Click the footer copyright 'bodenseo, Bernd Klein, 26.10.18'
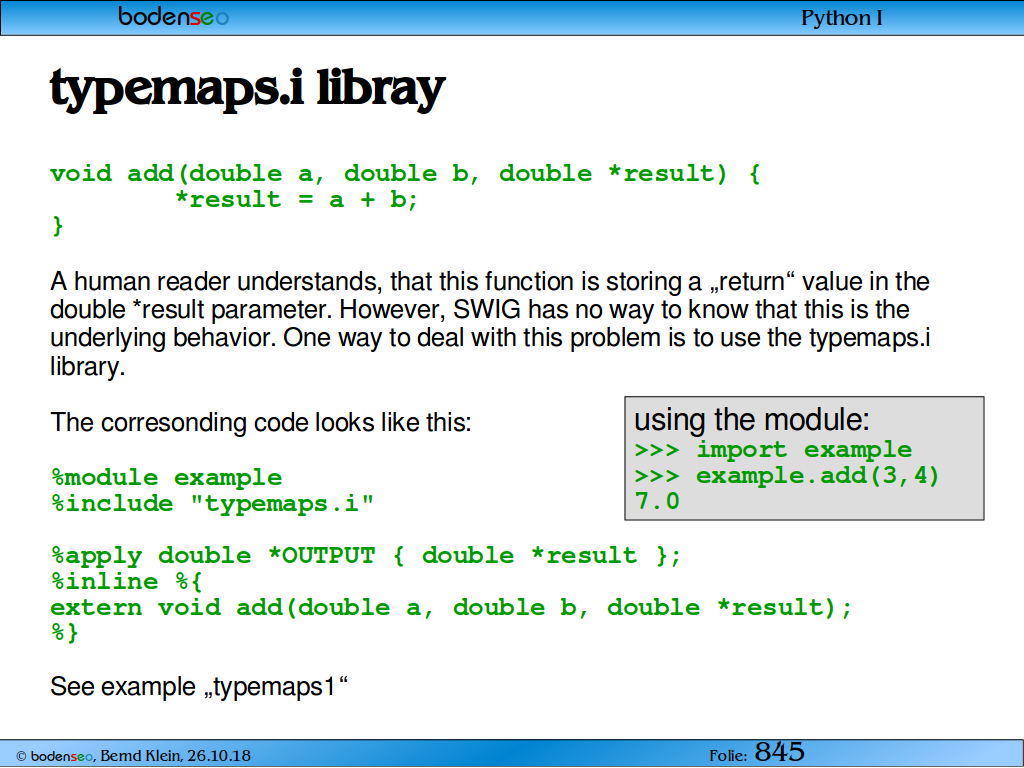Screen dimensions: 1024x768 (133, 756)
